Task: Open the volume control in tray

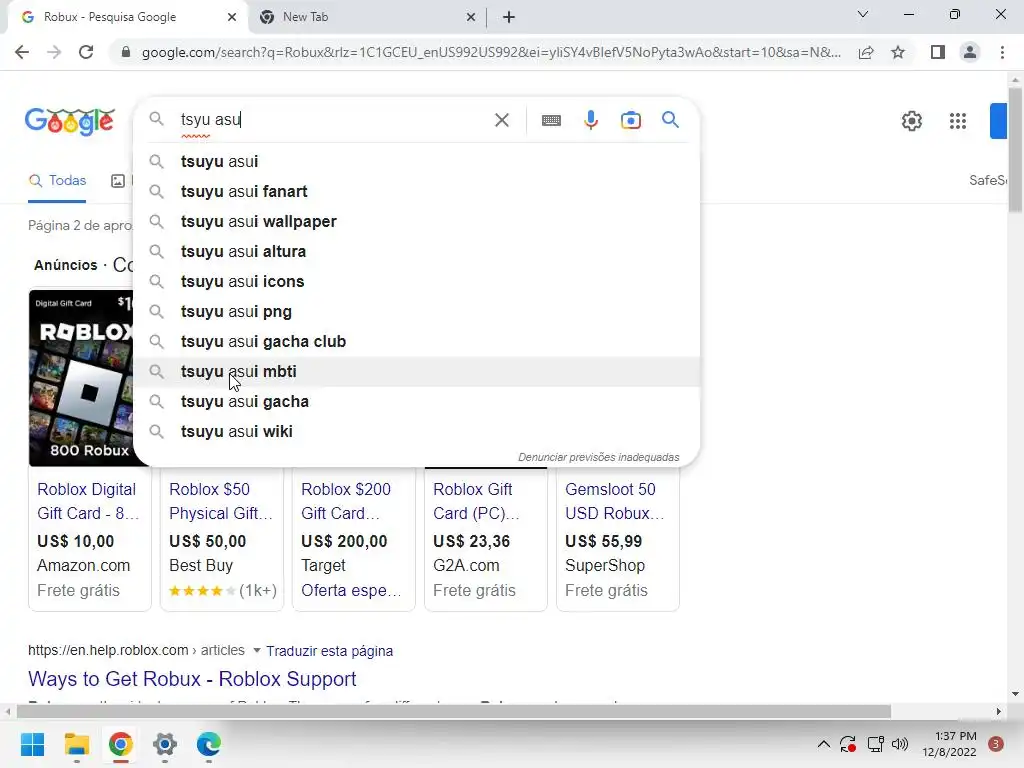Action: coord(900,744)
